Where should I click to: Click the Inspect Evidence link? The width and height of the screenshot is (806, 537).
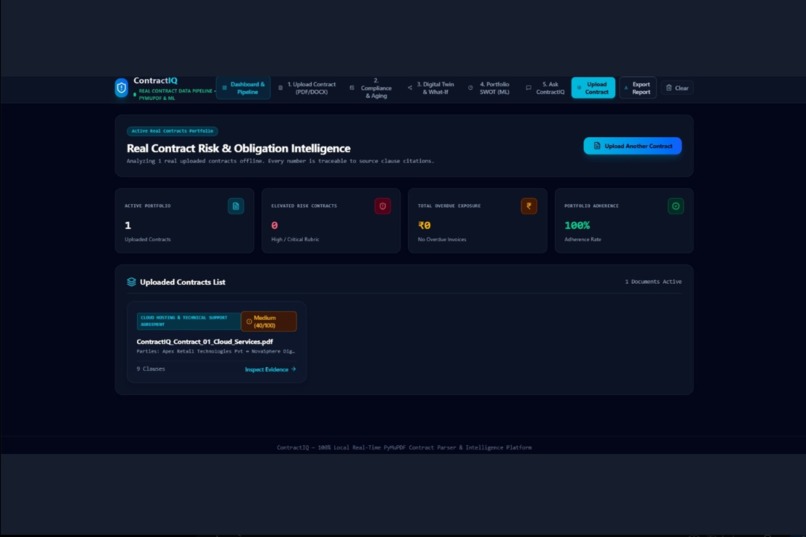point(270,369)
